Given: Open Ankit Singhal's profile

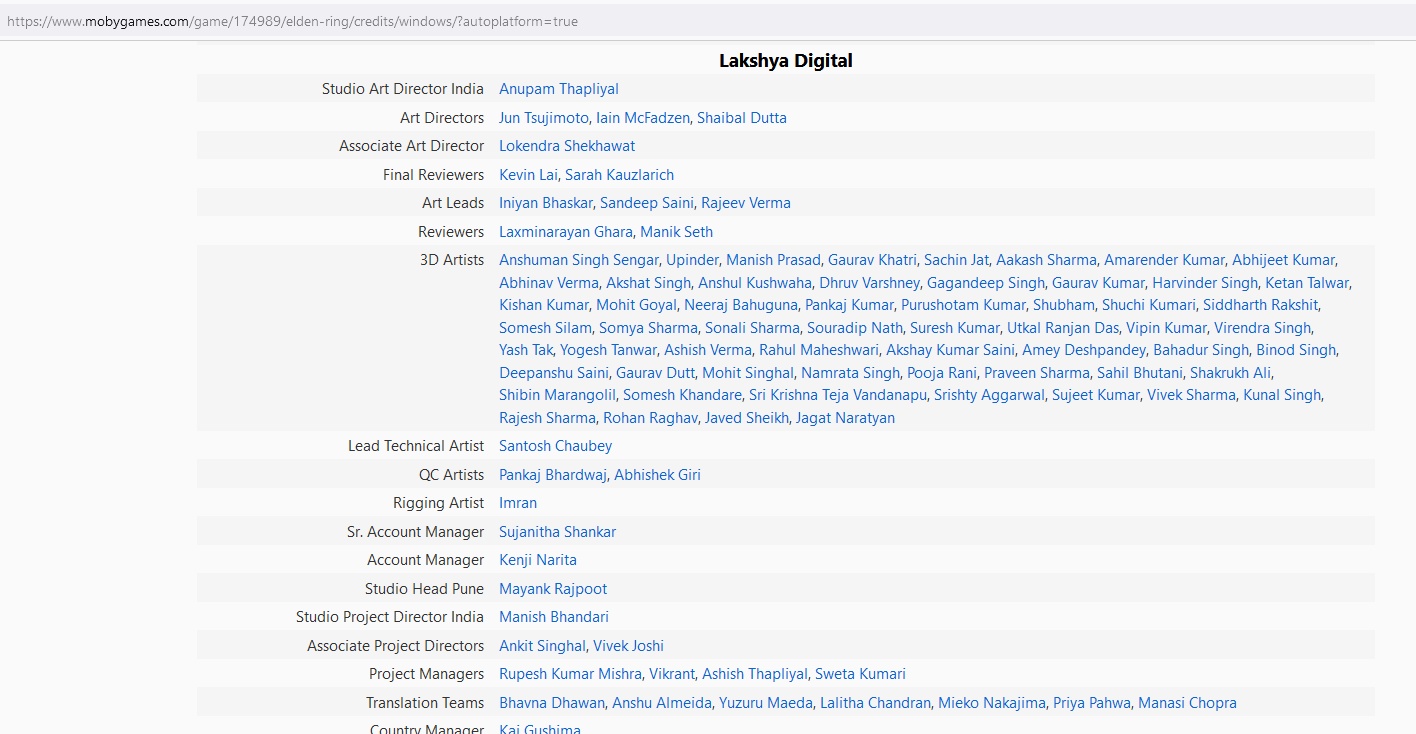Looking at the screenshot, I should tap(543, 646).
